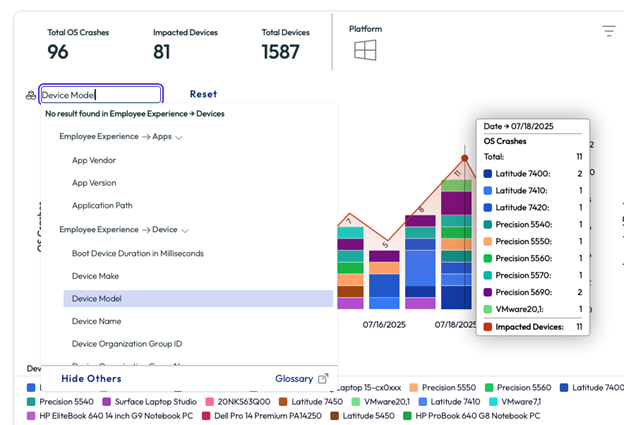The height and width of the screenshot is (425, 624).
Task: Choose Device Organization Group ID option
Action: [127, 344]
